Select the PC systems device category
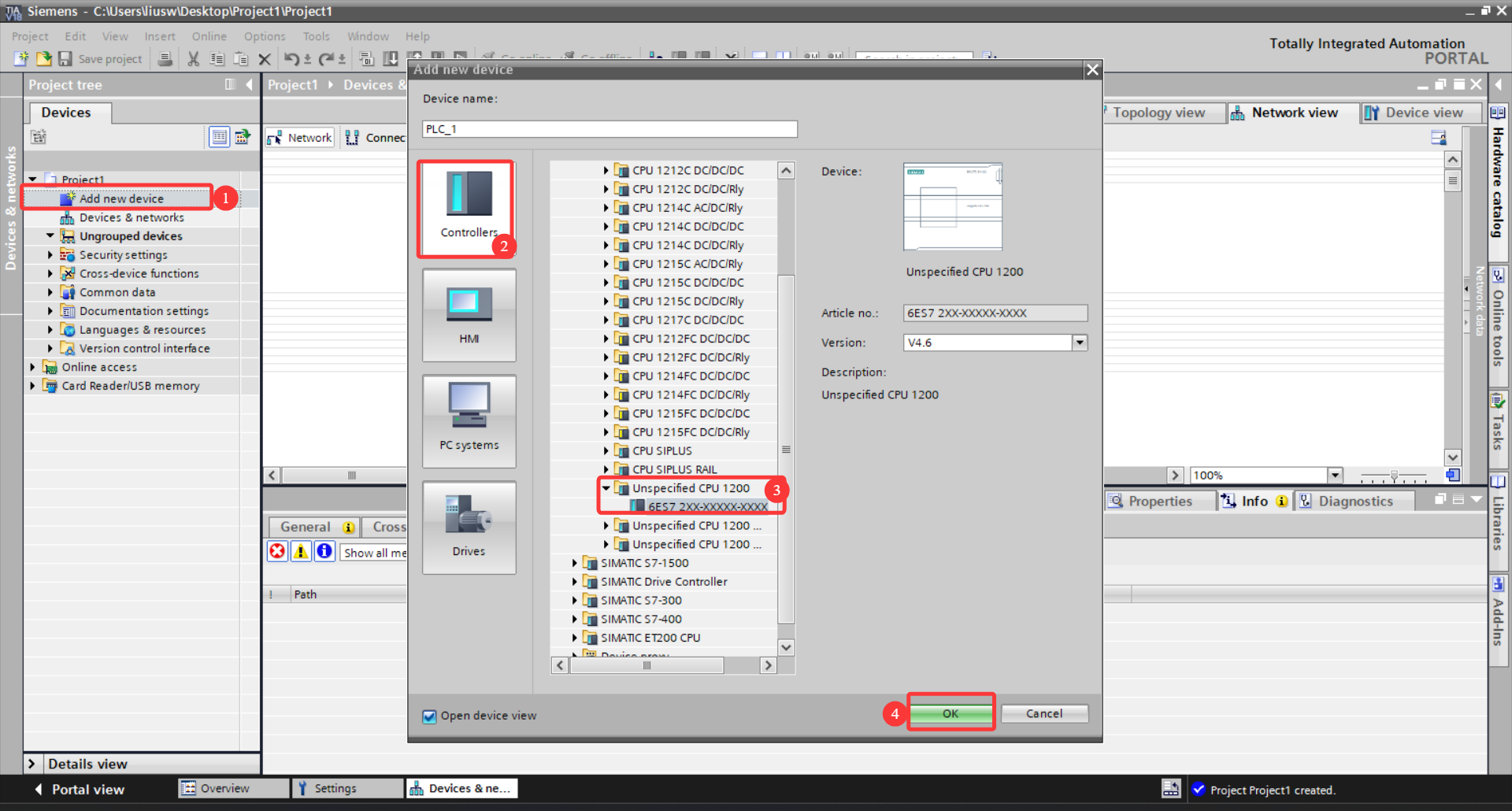The image size is (1512, 811). [x=469, y=421]
